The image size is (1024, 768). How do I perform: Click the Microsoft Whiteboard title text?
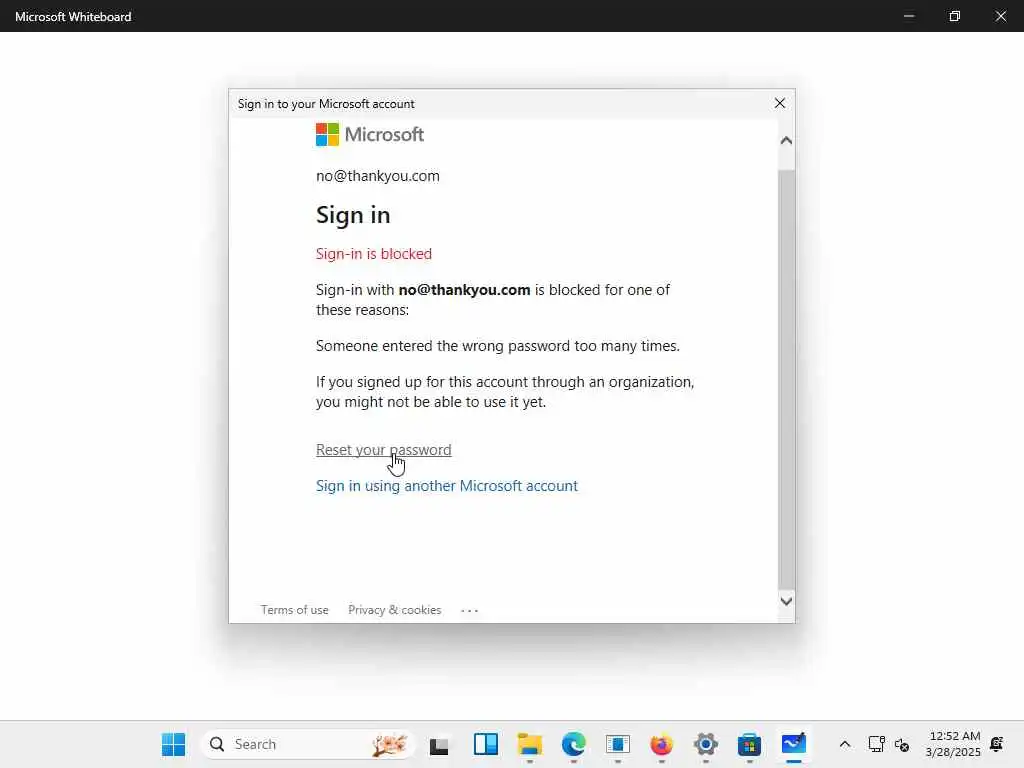[x=73, y=16]
